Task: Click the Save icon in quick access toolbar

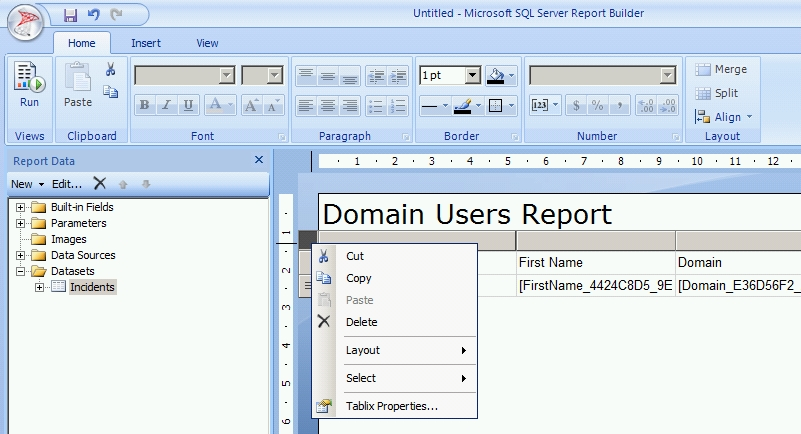Action: point(70,15)
